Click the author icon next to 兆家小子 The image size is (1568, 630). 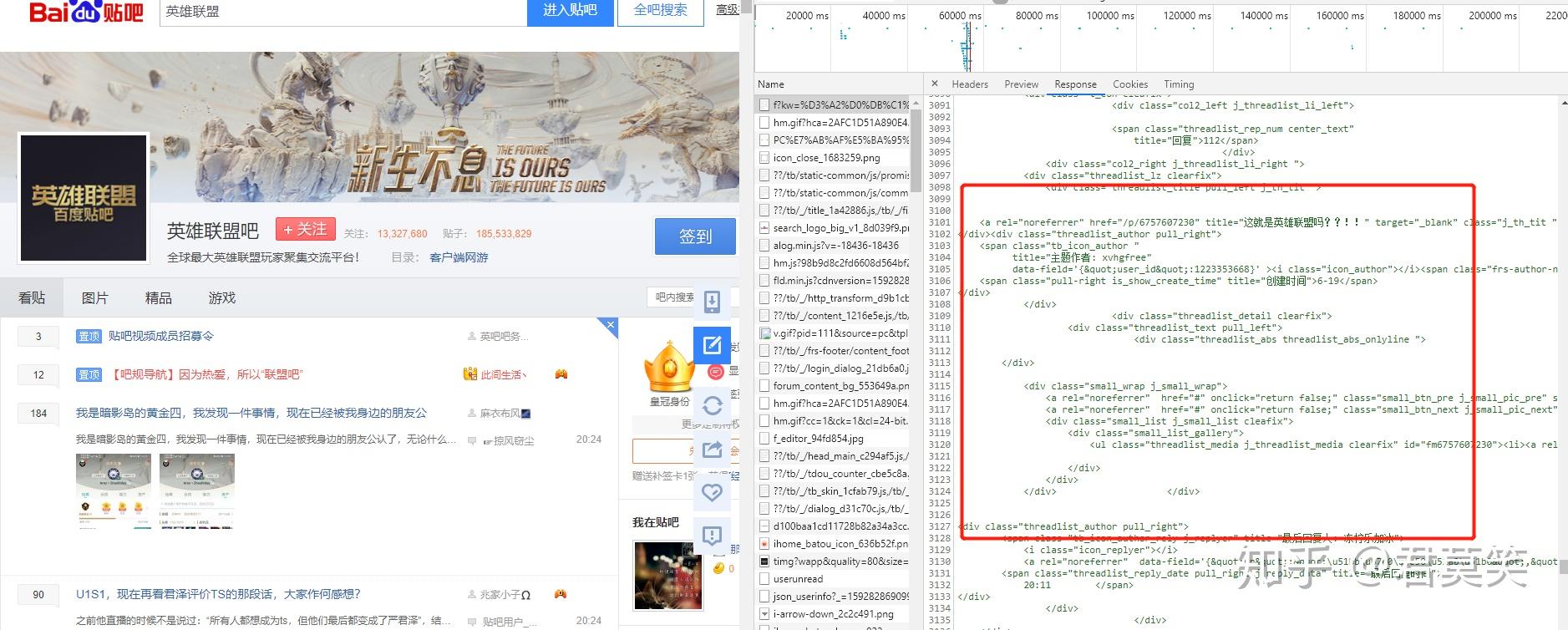[x=472, y=595]
